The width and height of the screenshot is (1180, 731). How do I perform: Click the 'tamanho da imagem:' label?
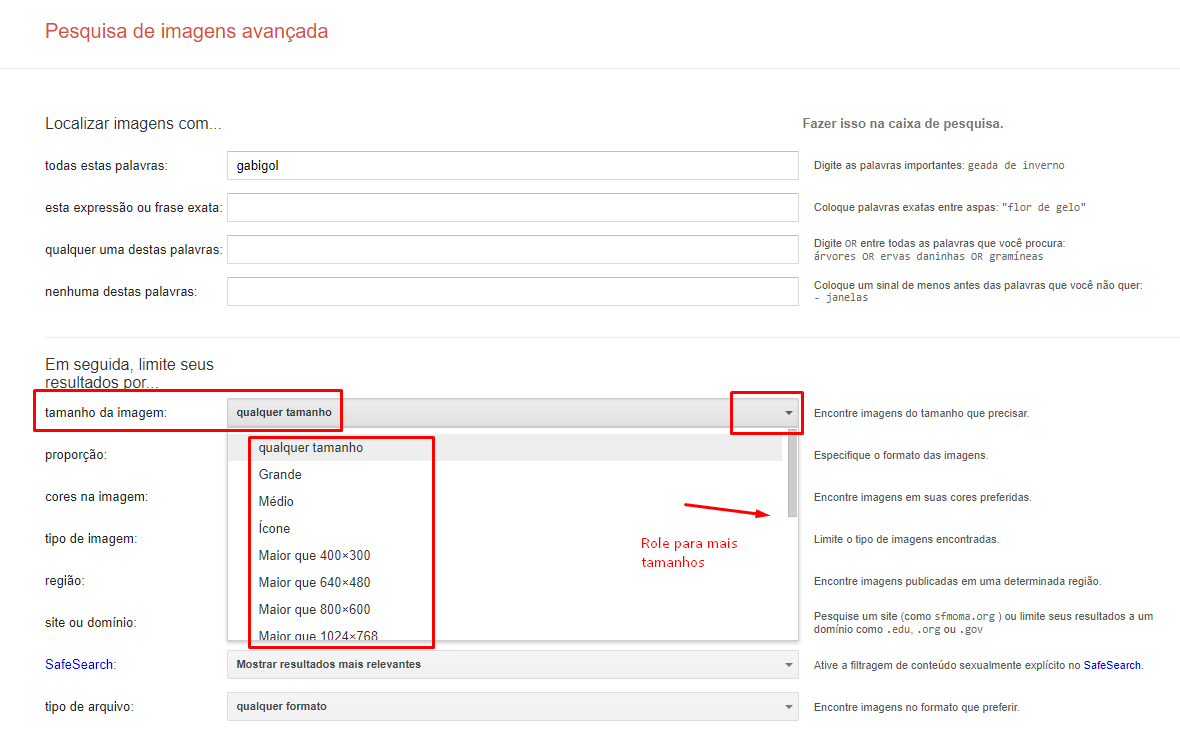106,413
